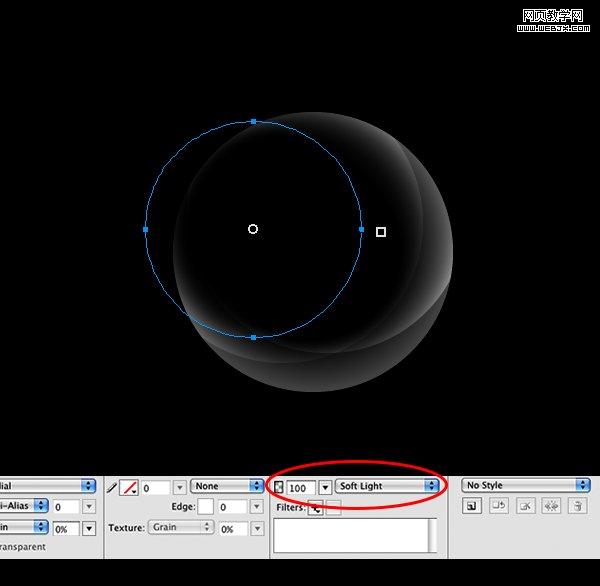
Task: Open the Soft Light blend mode dropdown
Action: 388,486
